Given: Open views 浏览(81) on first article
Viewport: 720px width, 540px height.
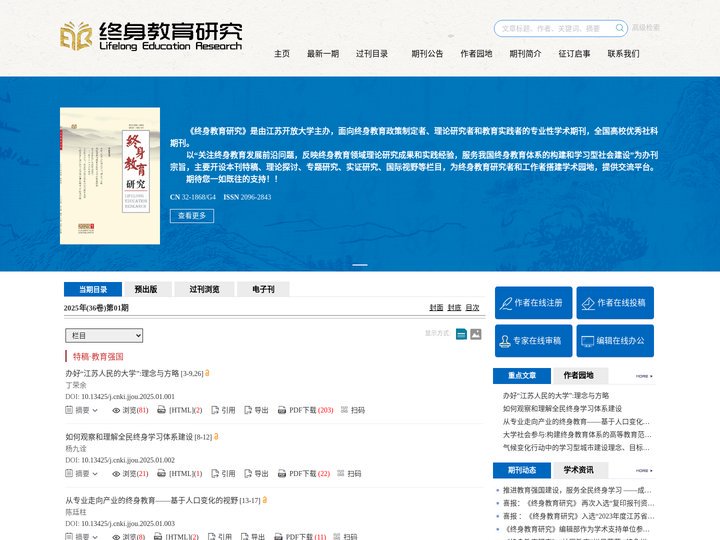Looking at the screenshot, I should coord(130,410).
